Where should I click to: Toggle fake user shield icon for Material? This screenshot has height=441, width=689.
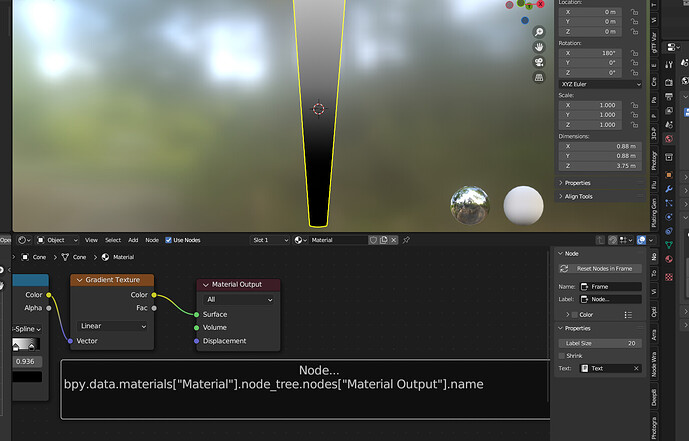pyautogui.click(x=373, y=240)
